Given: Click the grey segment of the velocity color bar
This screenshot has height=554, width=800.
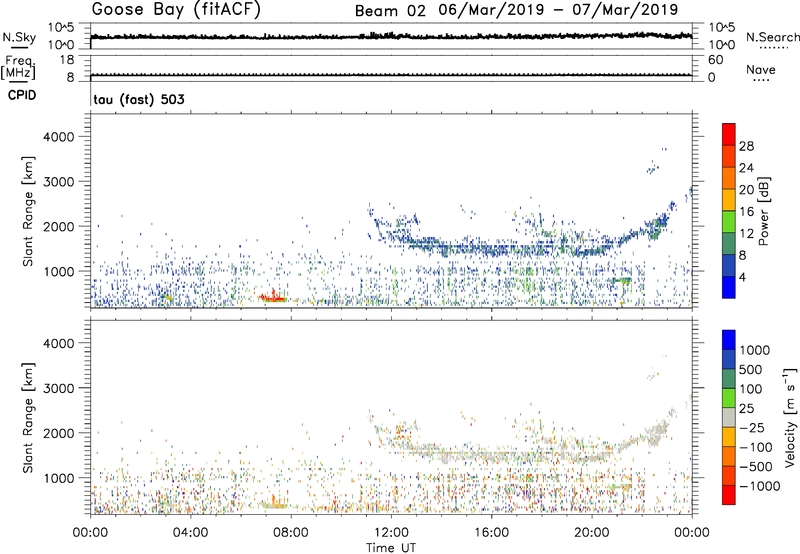Looking at the screenshot, I should [729, 417].
